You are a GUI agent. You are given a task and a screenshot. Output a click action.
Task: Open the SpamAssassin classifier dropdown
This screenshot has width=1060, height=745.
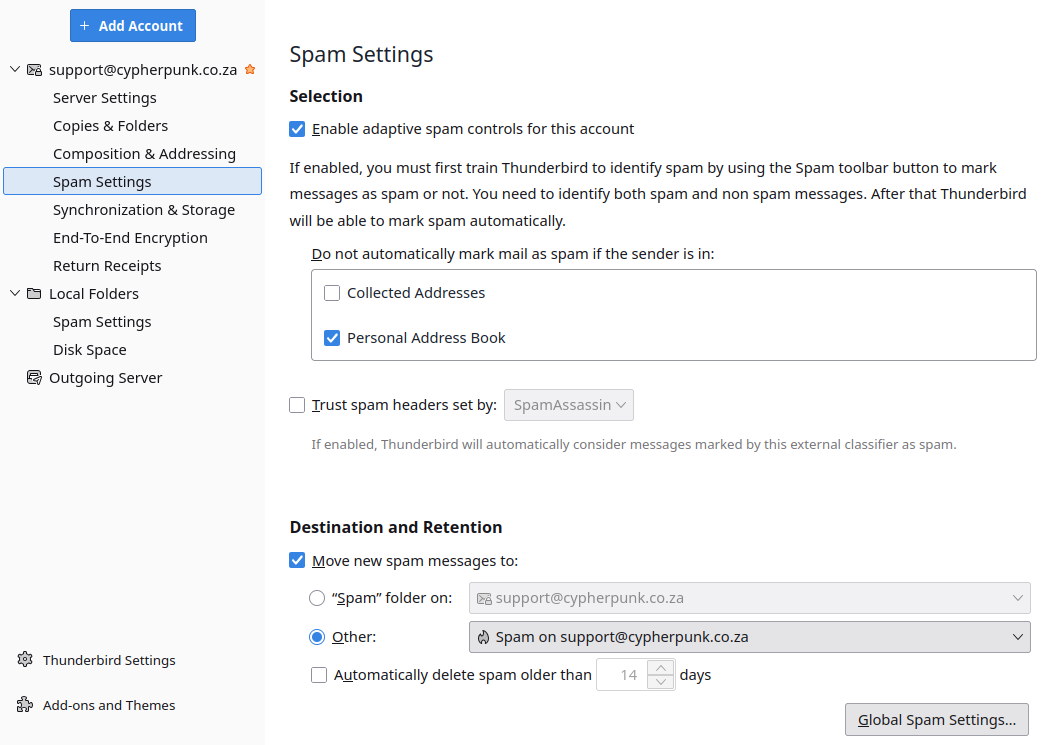[x=569, y=405]
